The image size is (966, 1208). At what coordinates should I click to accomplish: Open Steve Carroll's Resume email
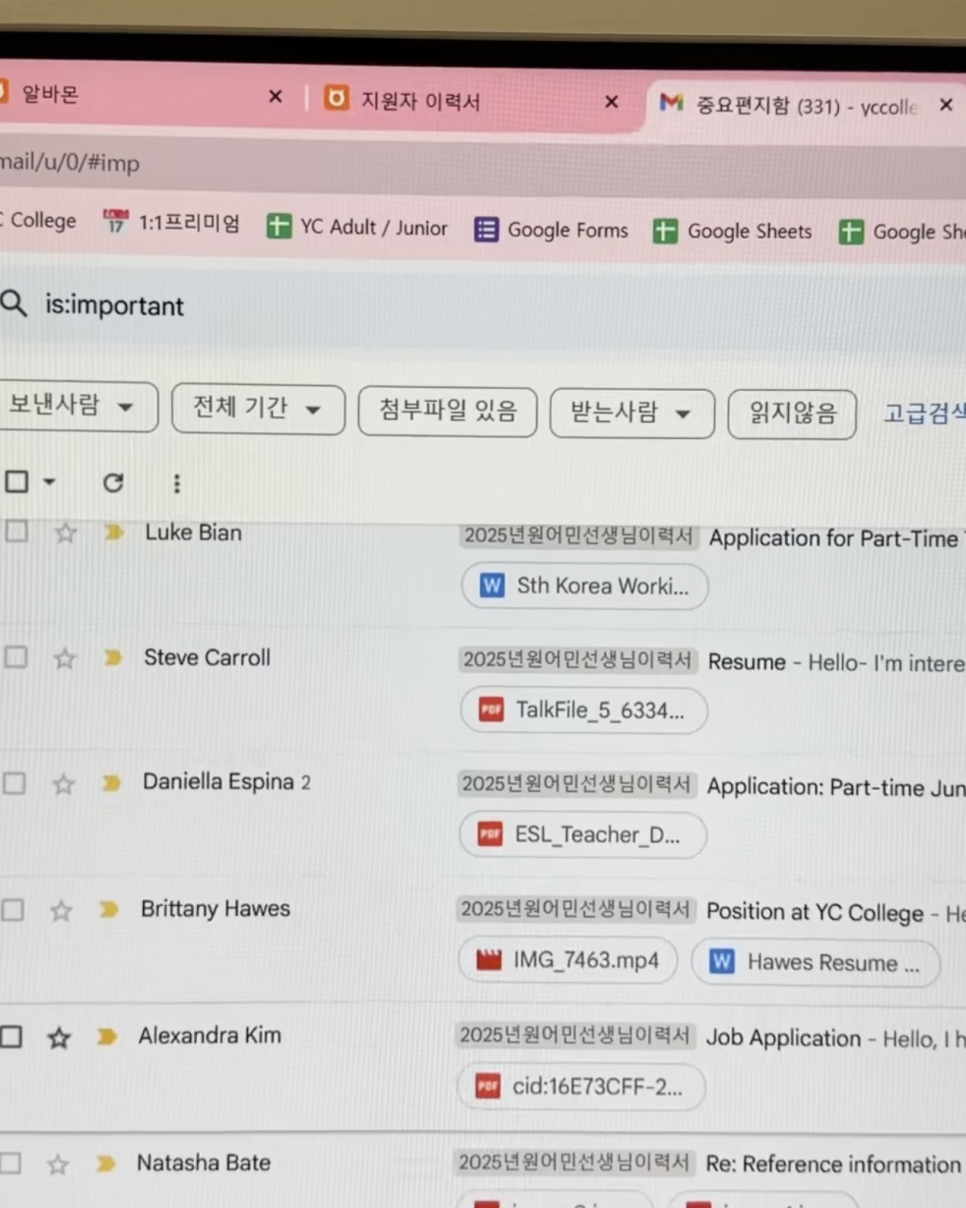coord(837,662)
